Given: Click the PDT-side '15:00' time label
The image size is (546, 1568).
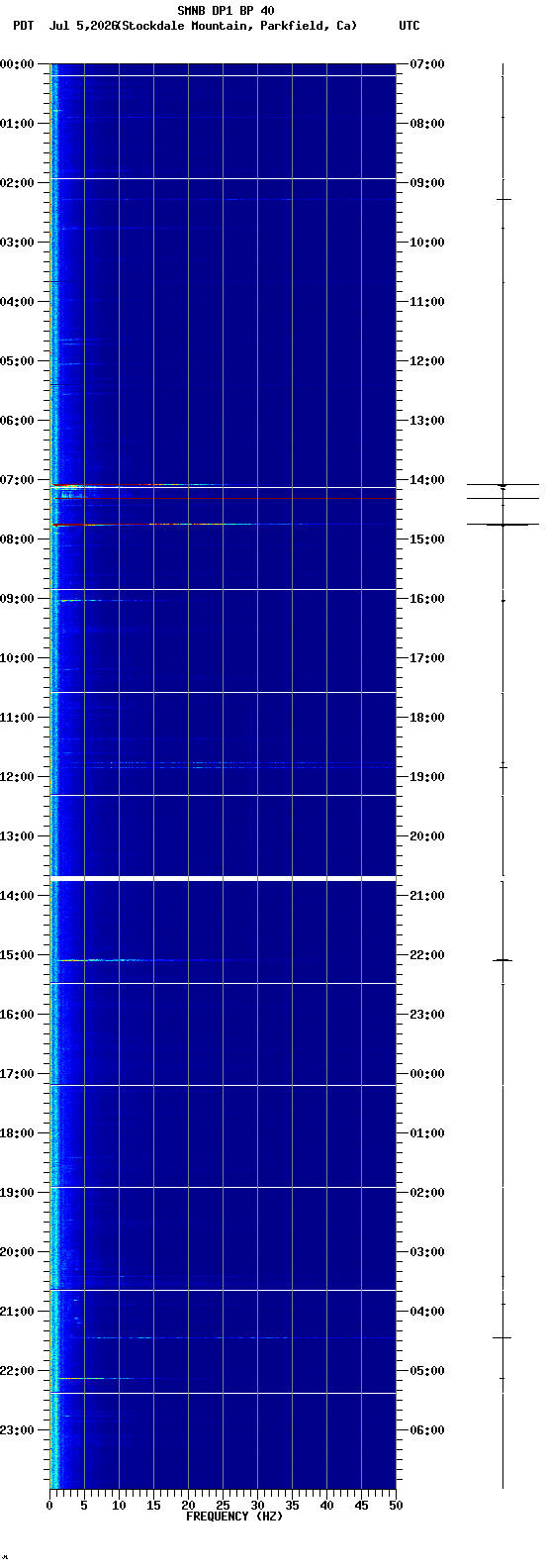Looking at the screenshot, I should 17,955.
